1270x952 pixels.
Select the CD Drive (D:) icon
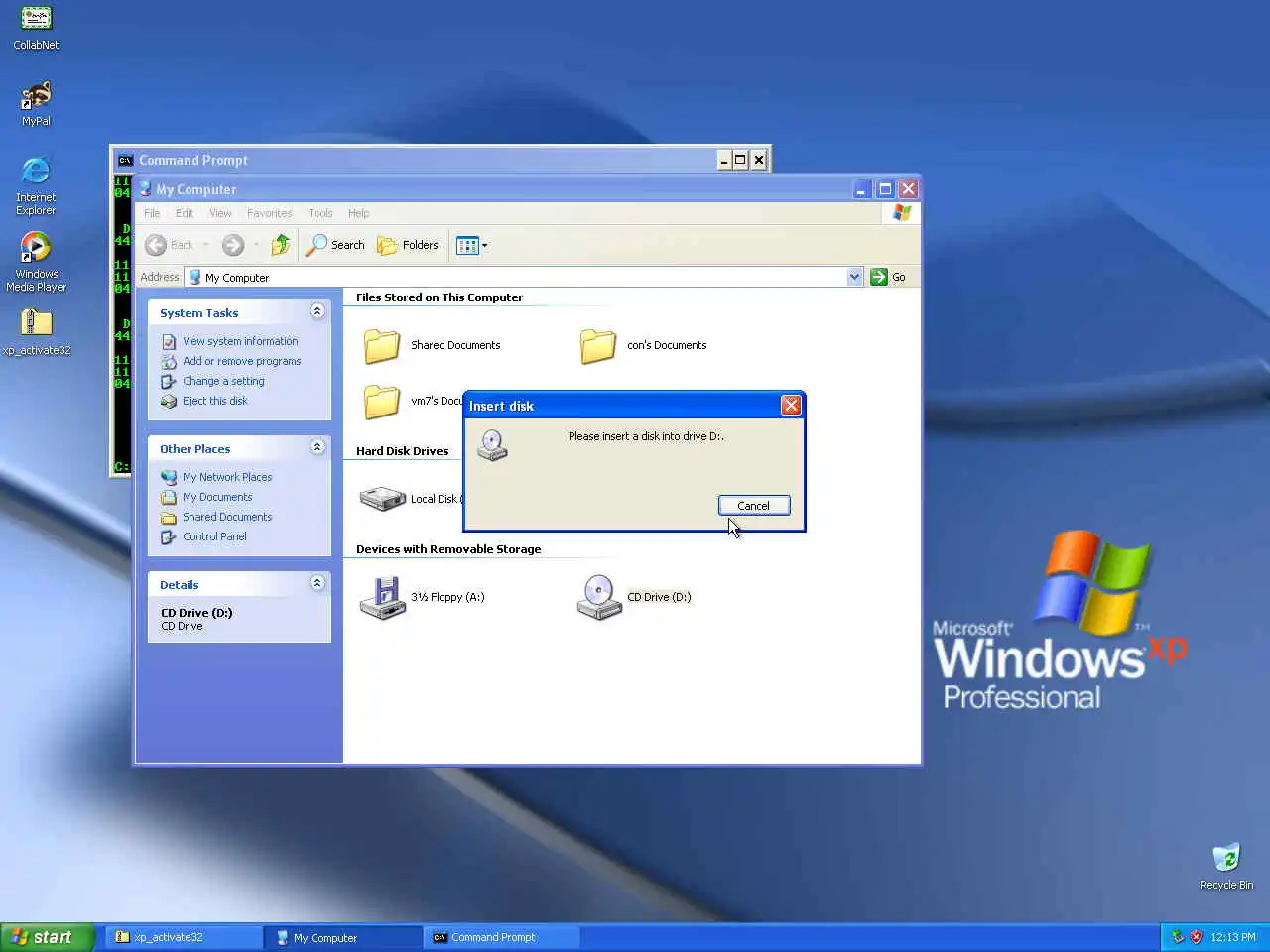[599, 597]
